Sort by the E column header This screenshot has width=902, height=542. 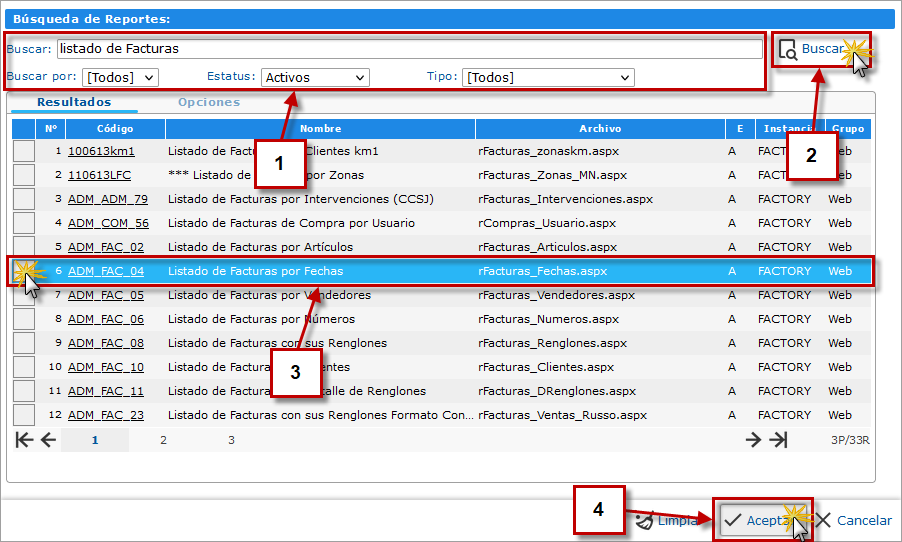pos(740,129)
